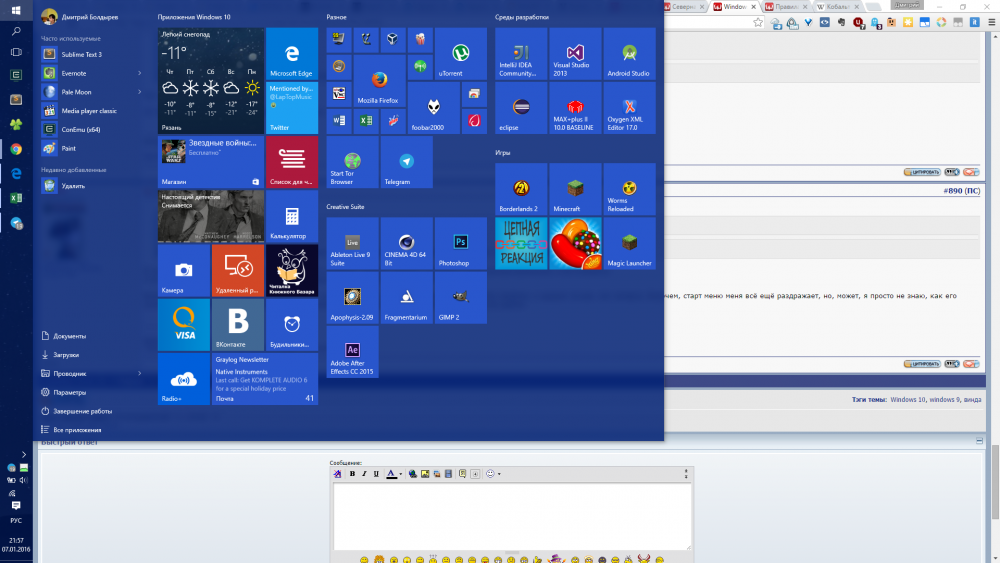Open the MAX+plus II 10.0 BASELINE tile

pos(575,108)
